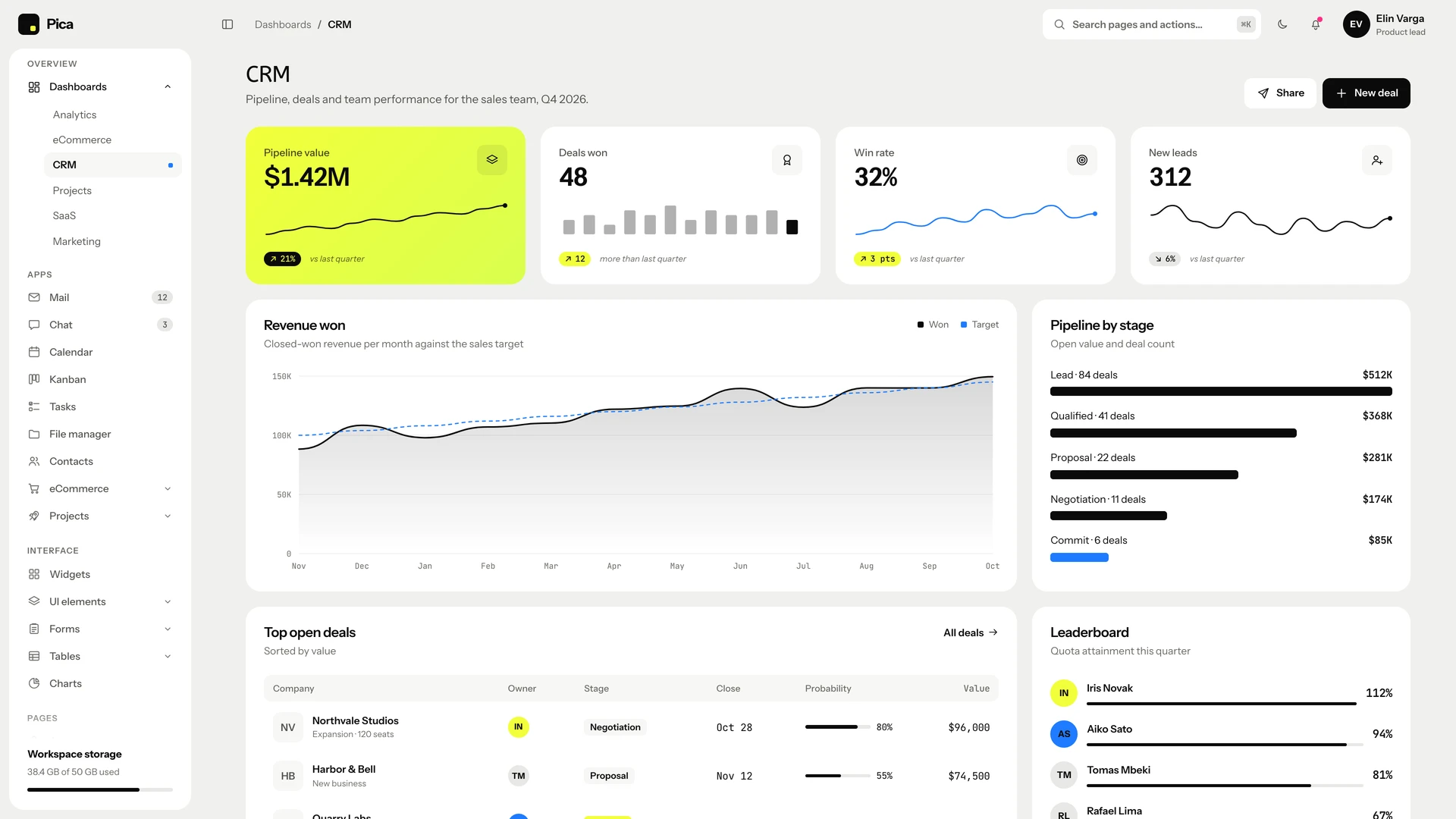Click the Deals won award icon
This screenshot has height=819, width=1456.
click(x=787, y=160)
